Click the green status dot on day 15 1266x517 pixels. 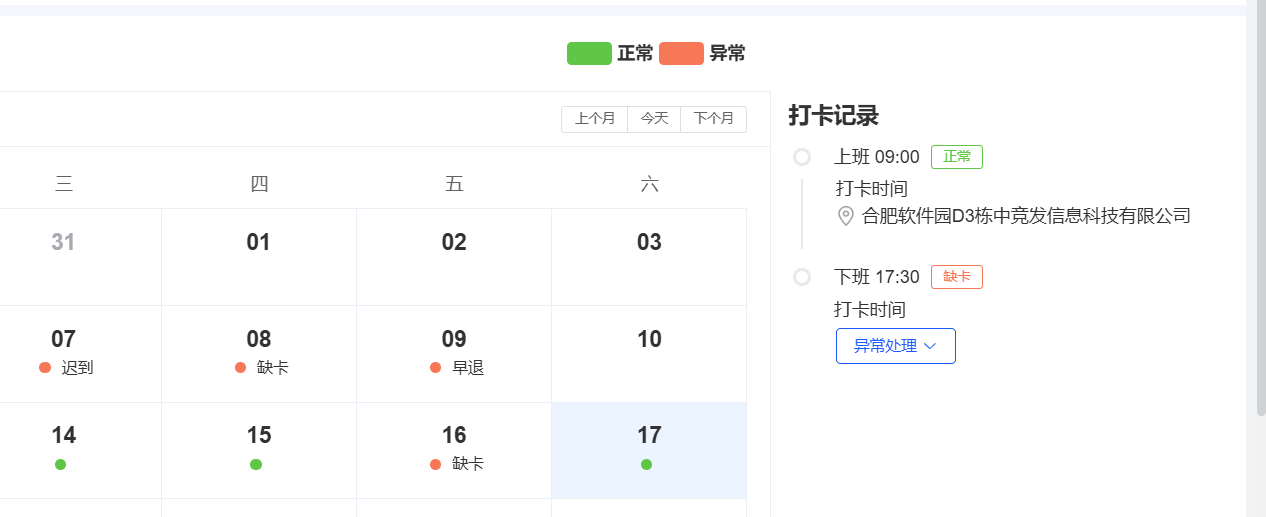click(x=256, y=464)
